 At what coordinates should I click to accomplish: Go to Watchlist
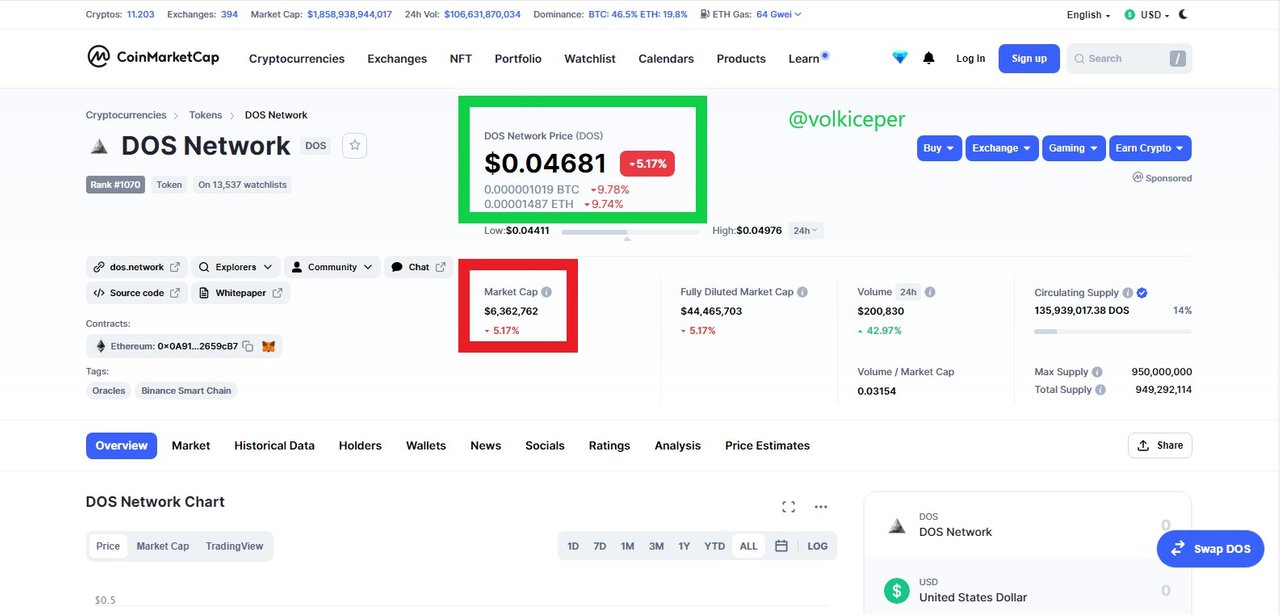tap(590, 59)
